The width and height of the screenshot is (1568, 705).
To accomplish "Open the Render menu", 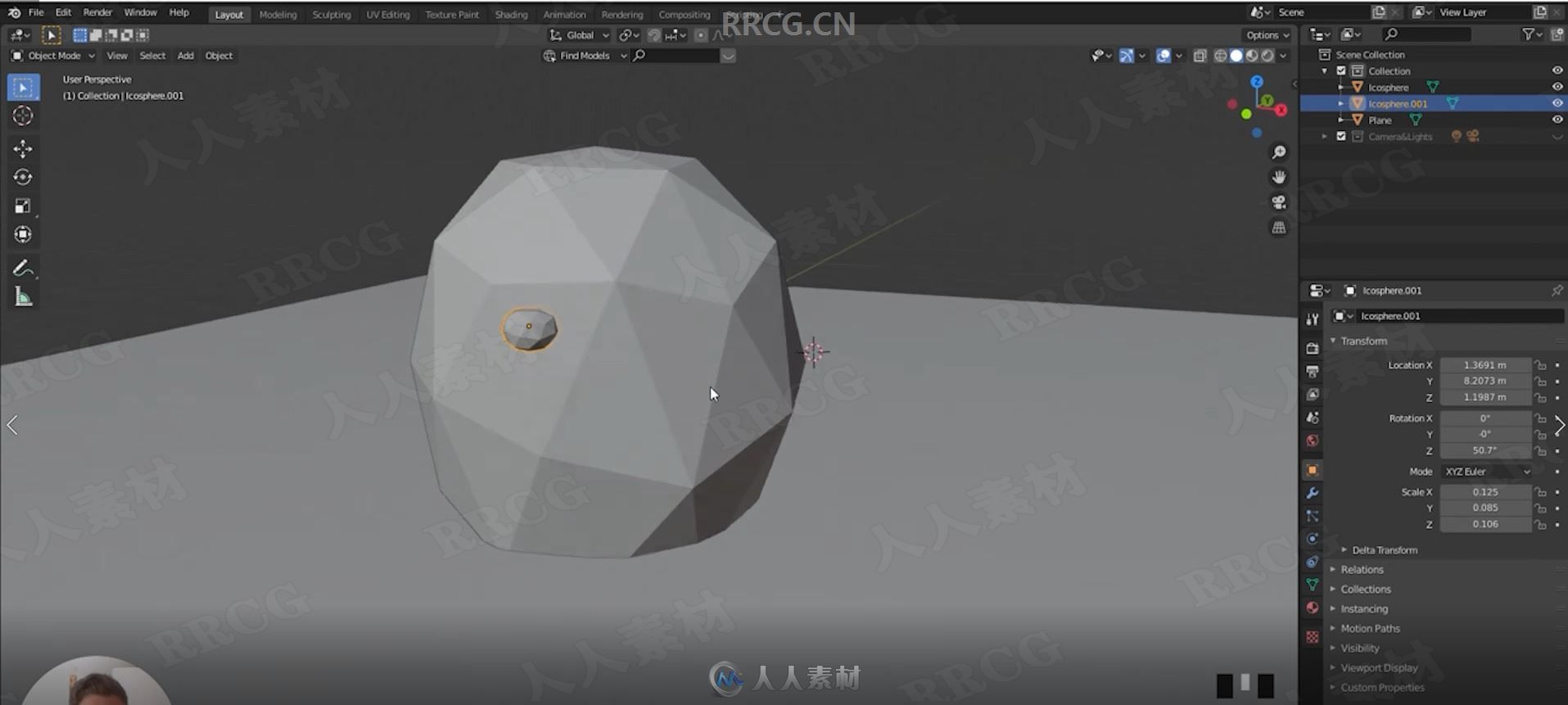I will 97,12.
